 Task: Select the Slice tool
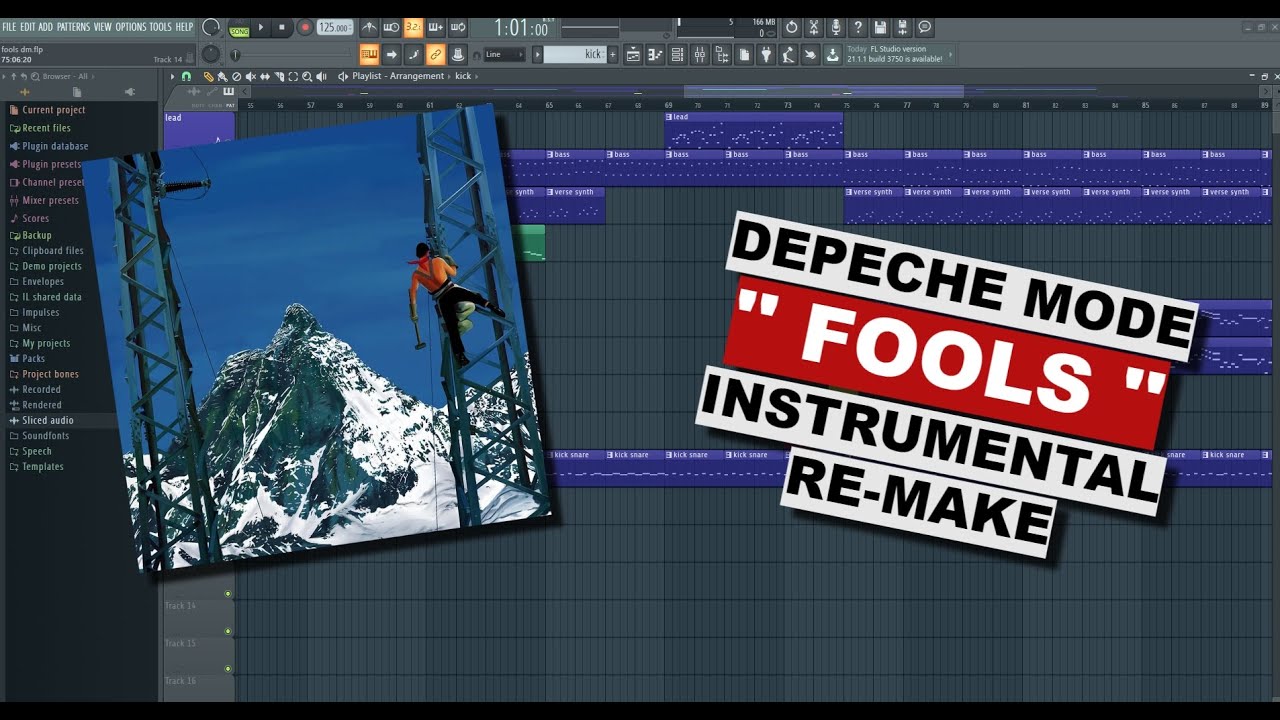[279, 76]
